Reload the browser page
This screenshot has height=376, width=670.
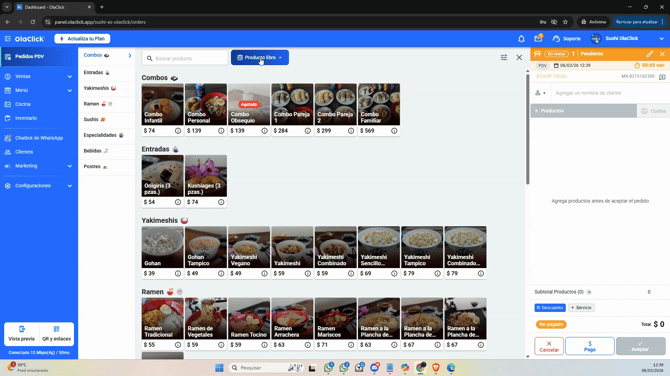(x=32, y=22)
